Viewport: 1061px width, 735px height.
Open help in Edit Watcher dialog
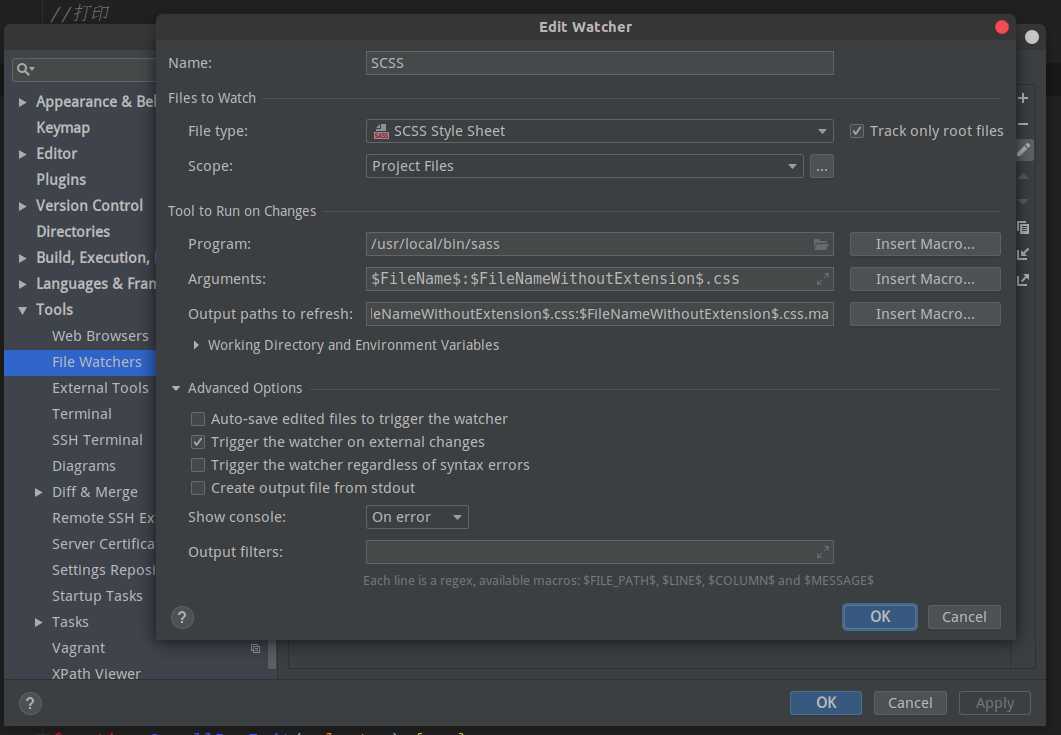(x=181, y=616)
